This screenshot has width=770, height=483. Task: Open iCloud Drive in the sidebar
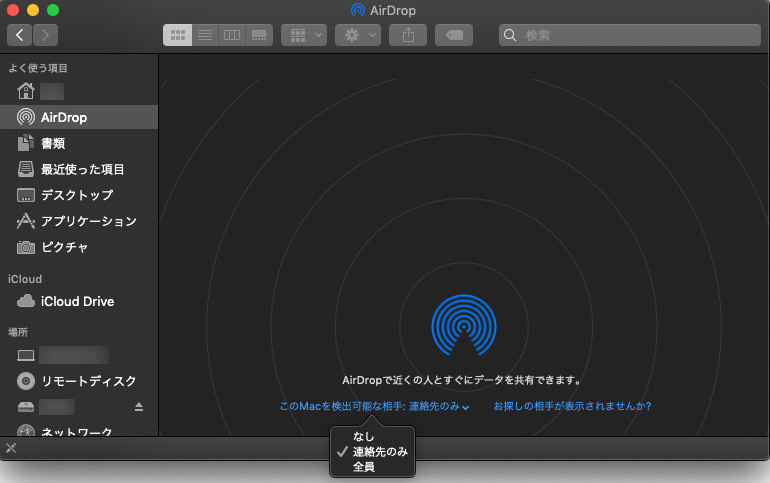[79, 301]
